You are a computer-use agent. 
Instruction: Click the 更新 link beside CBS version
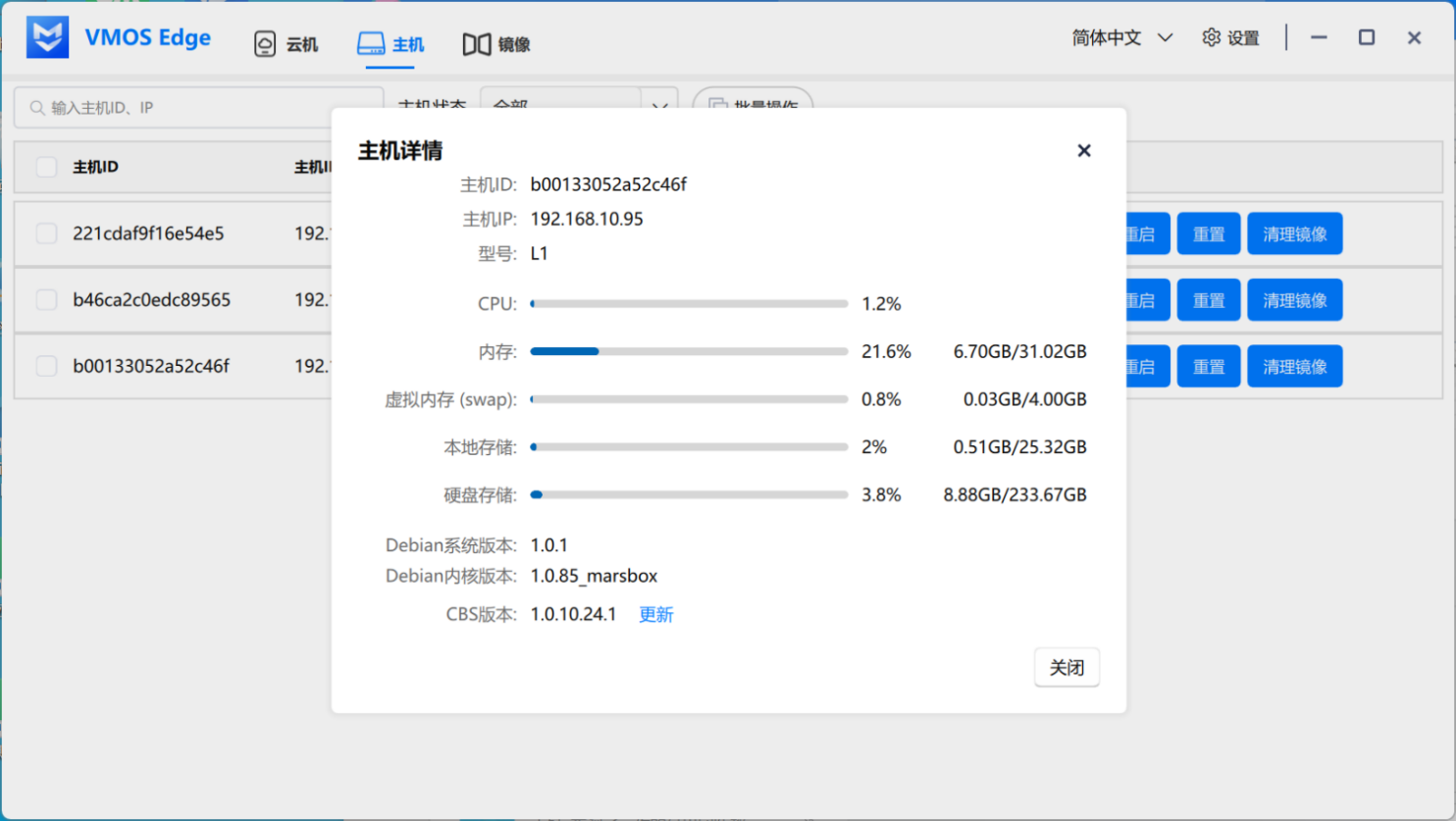pos(655,615)
